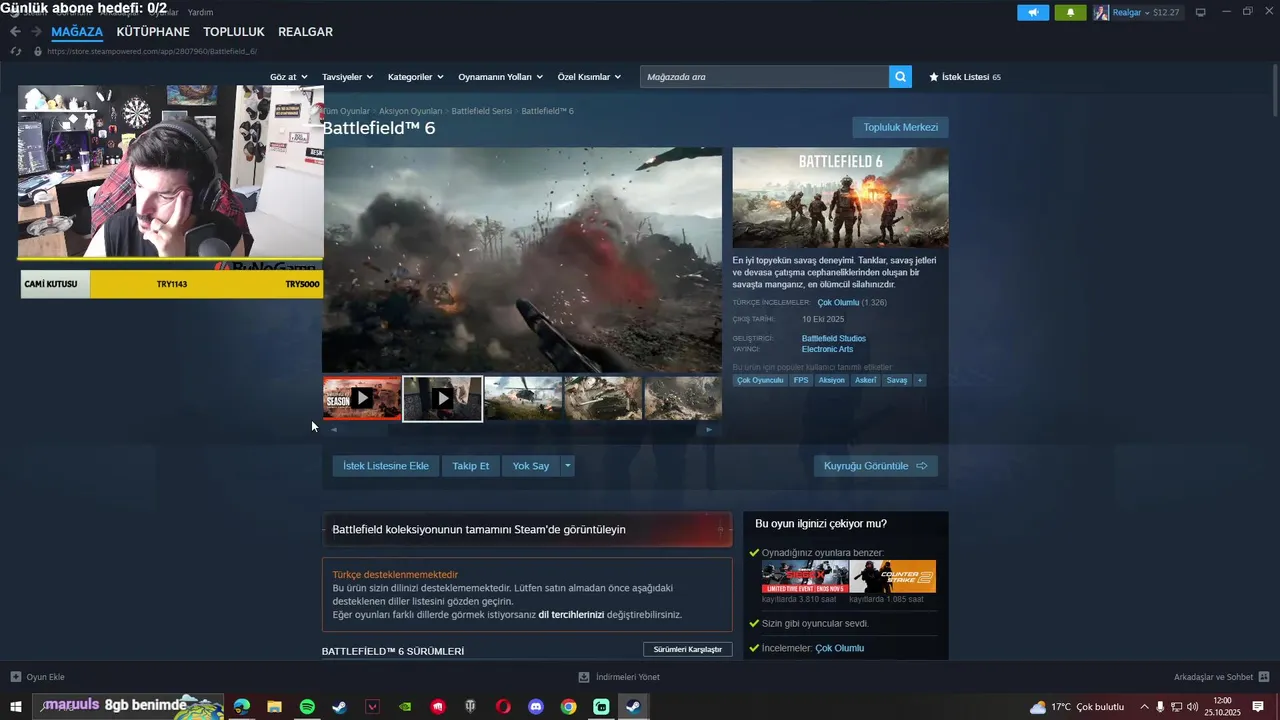Expand the Özel Kısımlar dropdown
This screenshot has width=1280, height=720.
pos(589,77)
